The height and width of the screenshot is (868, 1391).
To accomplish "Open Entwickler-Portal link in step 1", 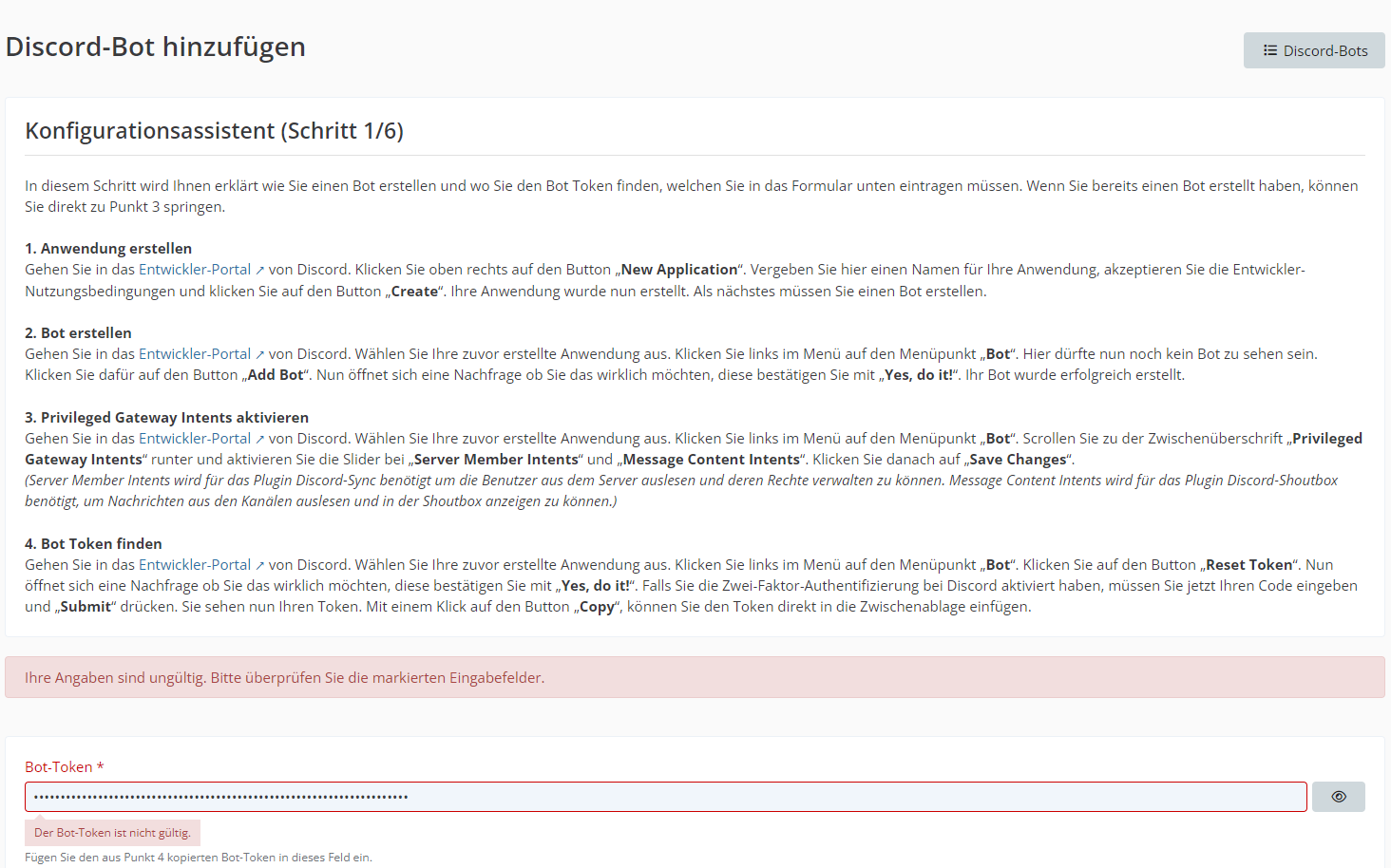I will tap(195, 270).
